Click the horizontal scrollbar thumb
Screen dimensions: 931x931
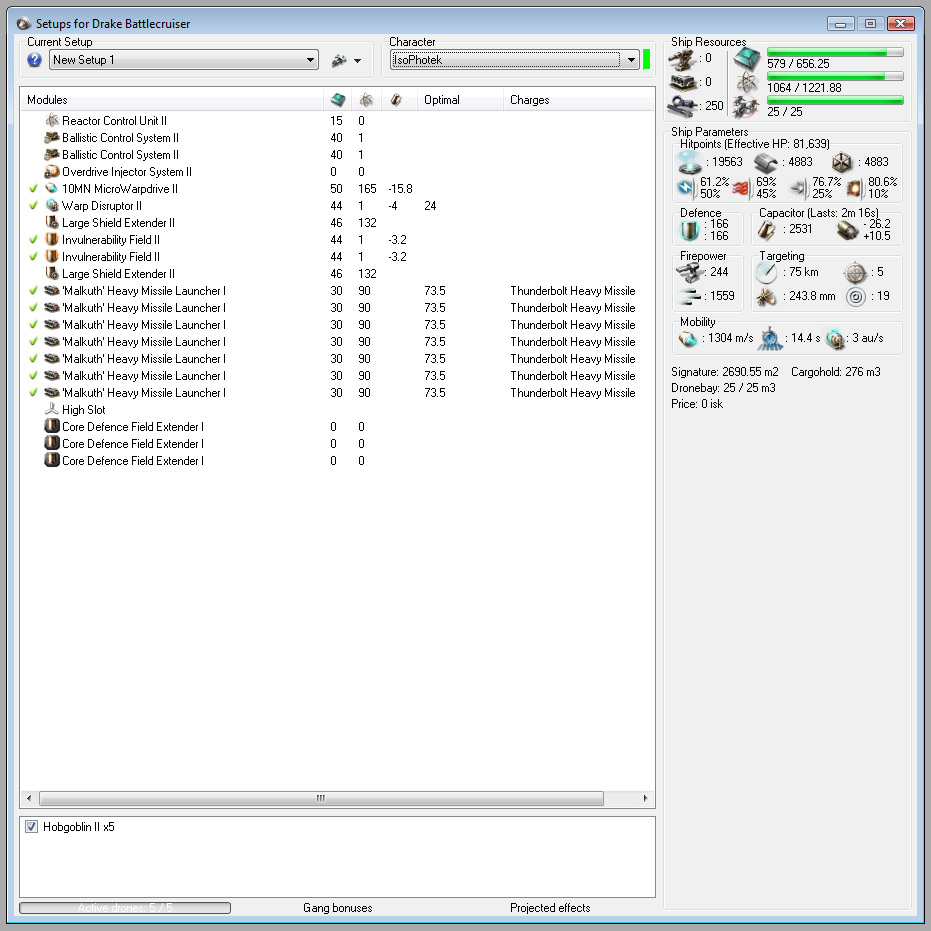click(321, 799)
